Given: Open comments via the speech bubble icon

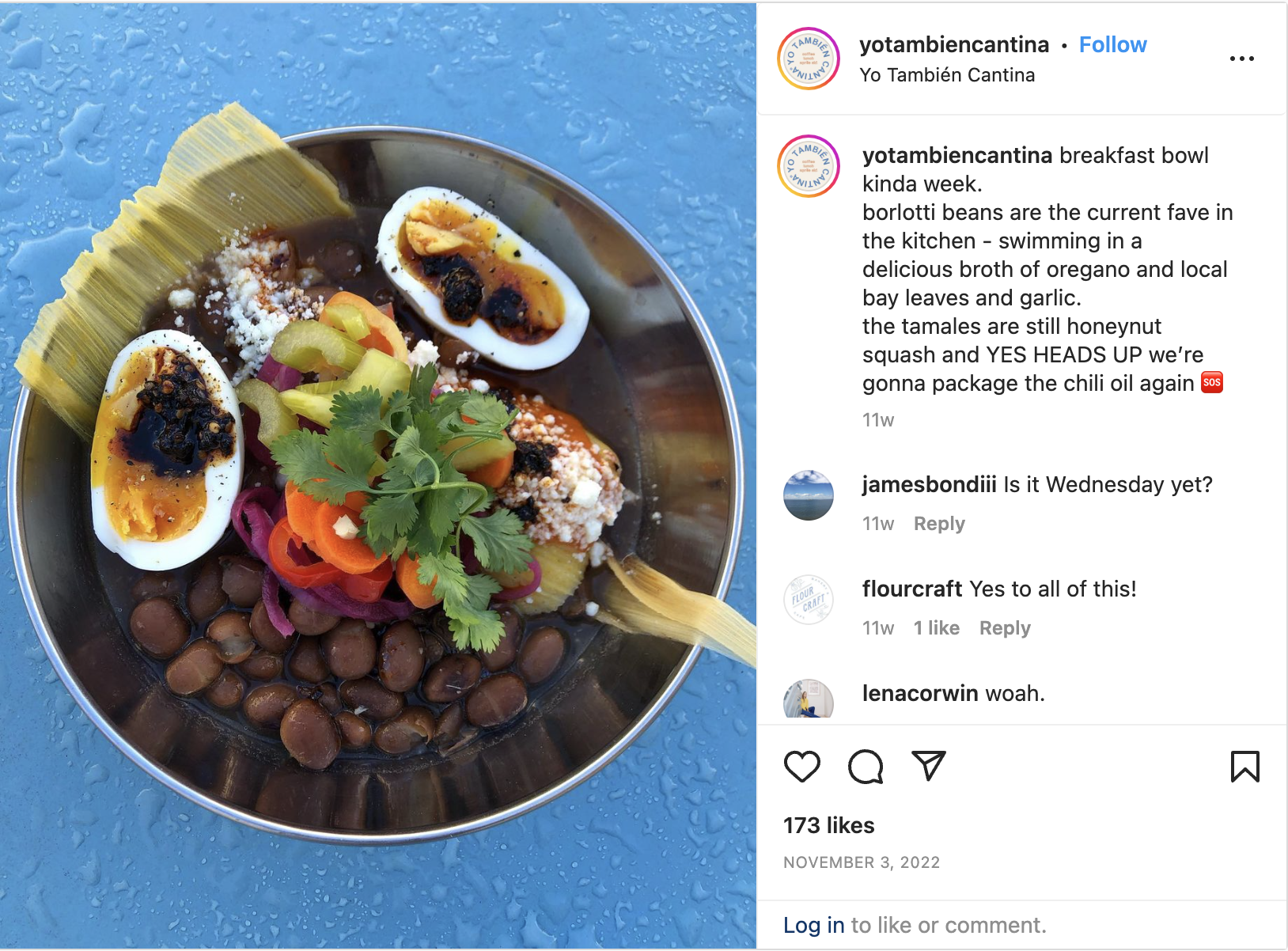Looking at the screenshot, I should [866, 767].
